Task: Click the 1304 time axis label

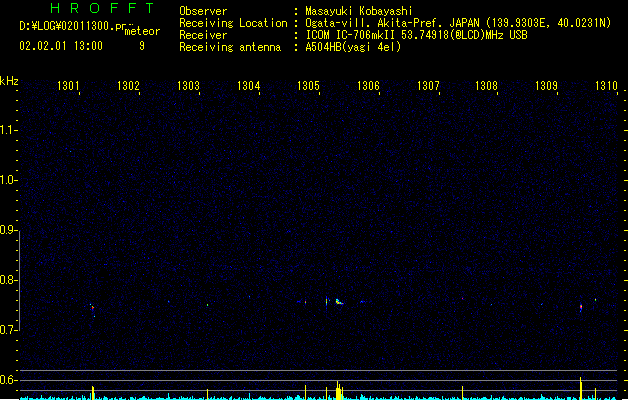Action: click(248, 85)
